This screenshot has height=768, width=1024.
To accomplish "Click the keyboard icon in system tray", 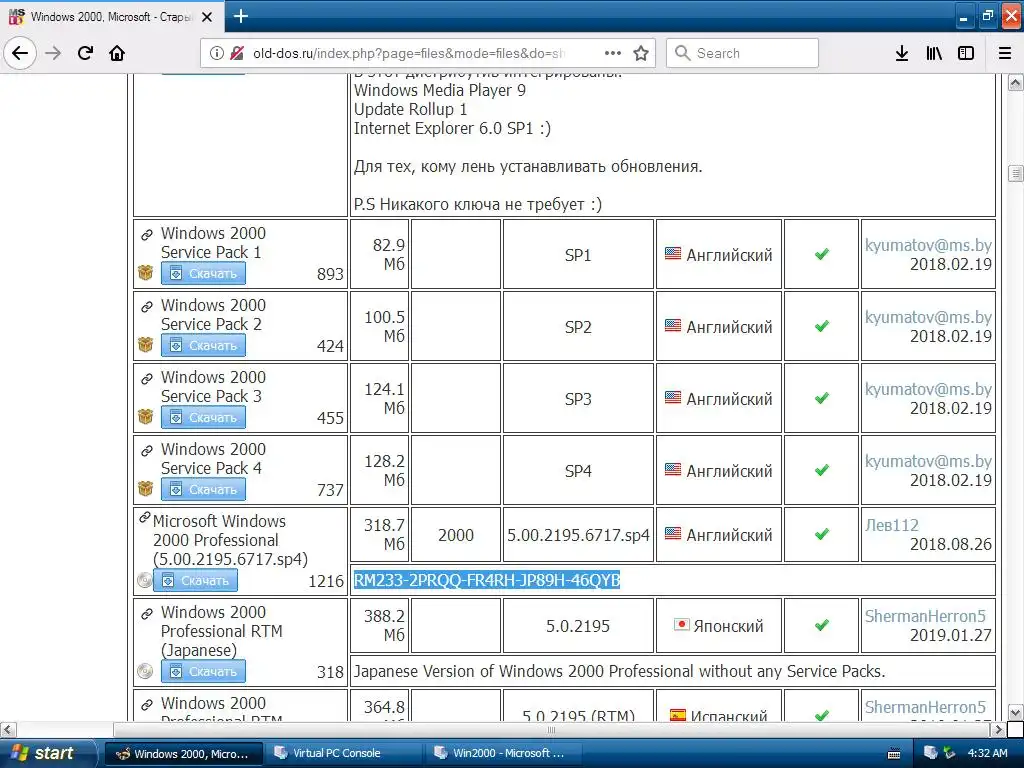I will coord(894,754).
